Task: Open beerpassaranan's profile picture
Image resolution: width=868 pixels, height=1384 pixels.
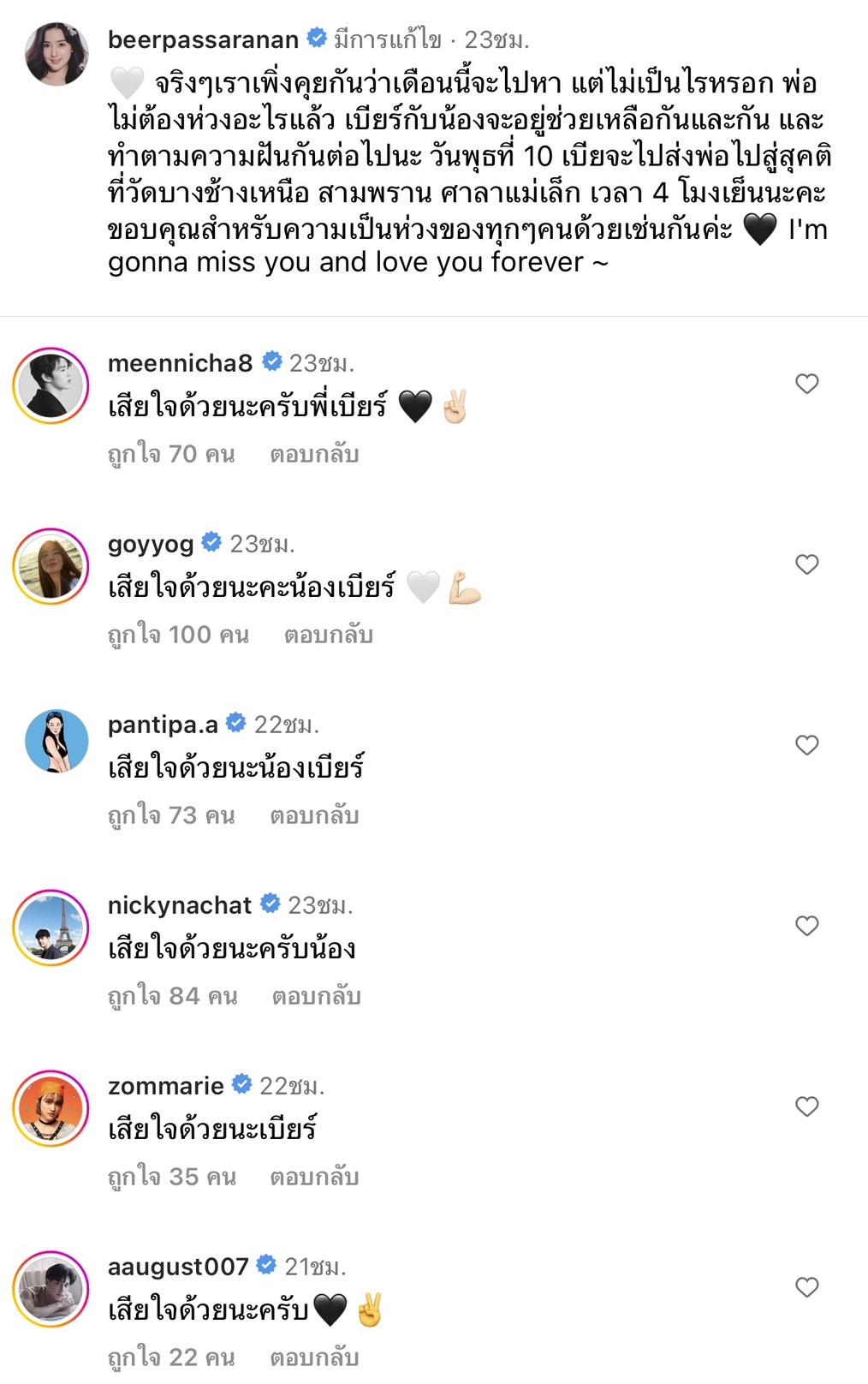Action: pyautogui.click(x=56, y=54)
